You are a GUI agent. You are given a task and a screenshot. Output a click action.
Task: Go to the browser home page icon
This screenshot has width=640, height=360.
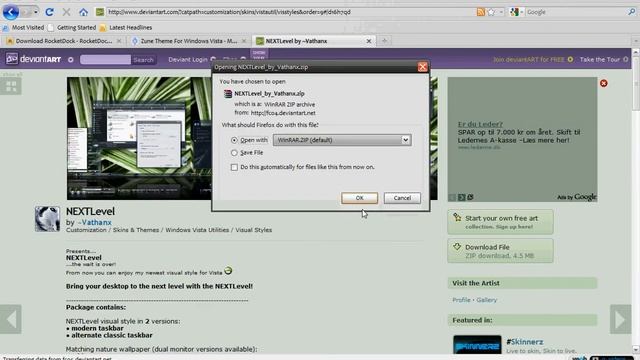[83, 12]
